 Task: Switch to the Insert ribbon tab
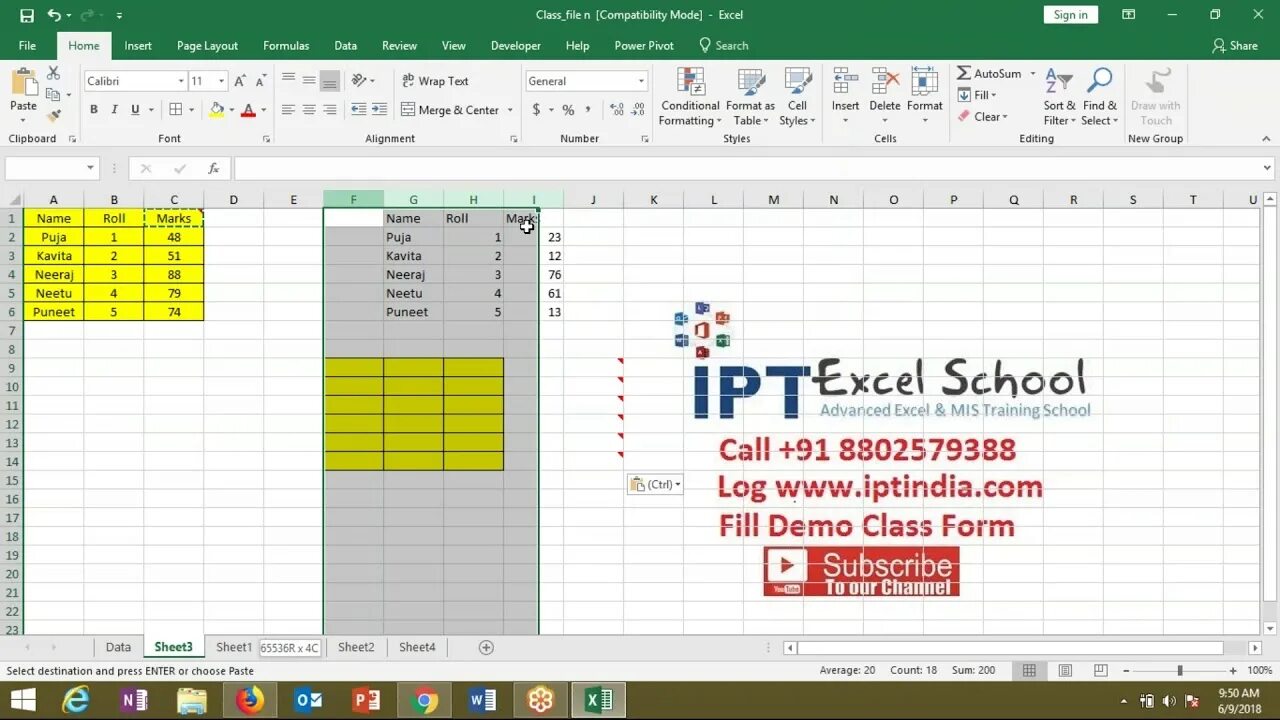[138, 46]
